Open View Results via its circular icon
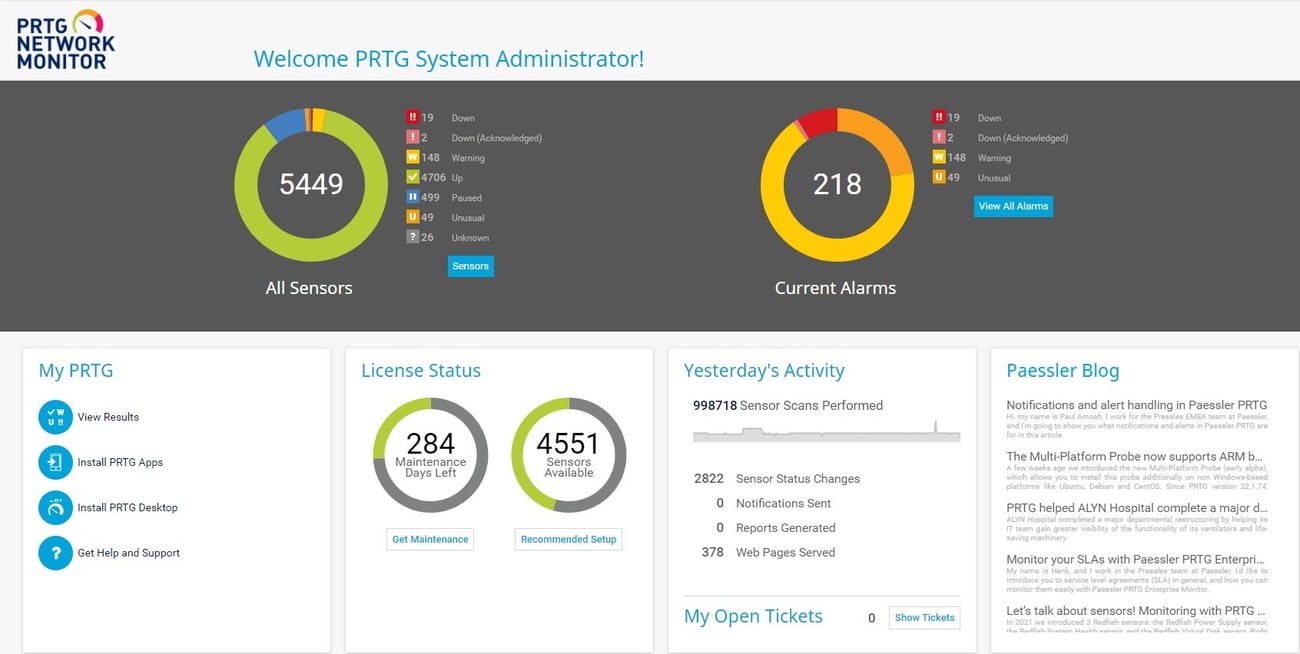Image resolution: width=1300 pixels, height=654 pixels. 56,417
